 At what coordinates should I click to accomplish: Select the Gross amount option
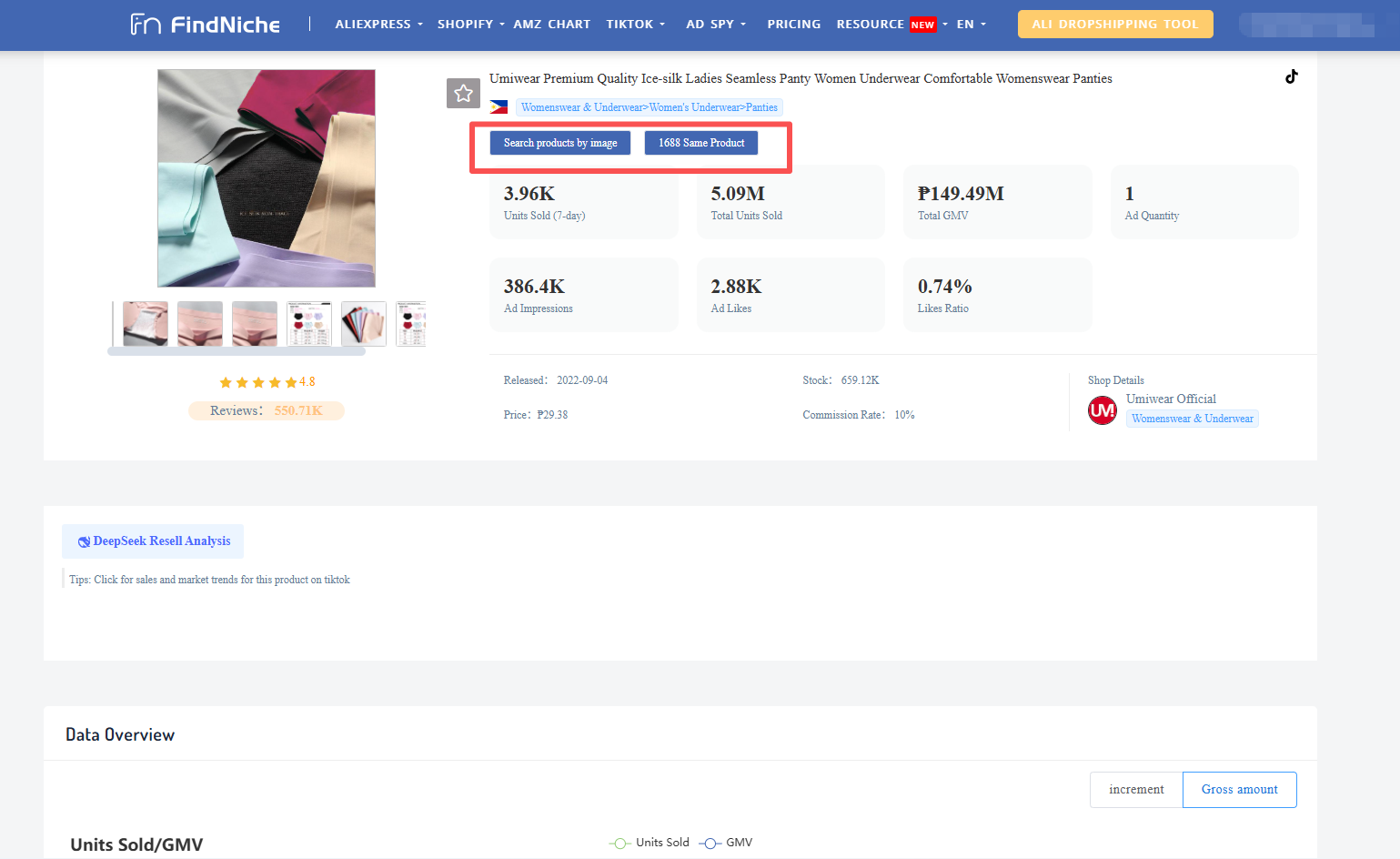1239,790
